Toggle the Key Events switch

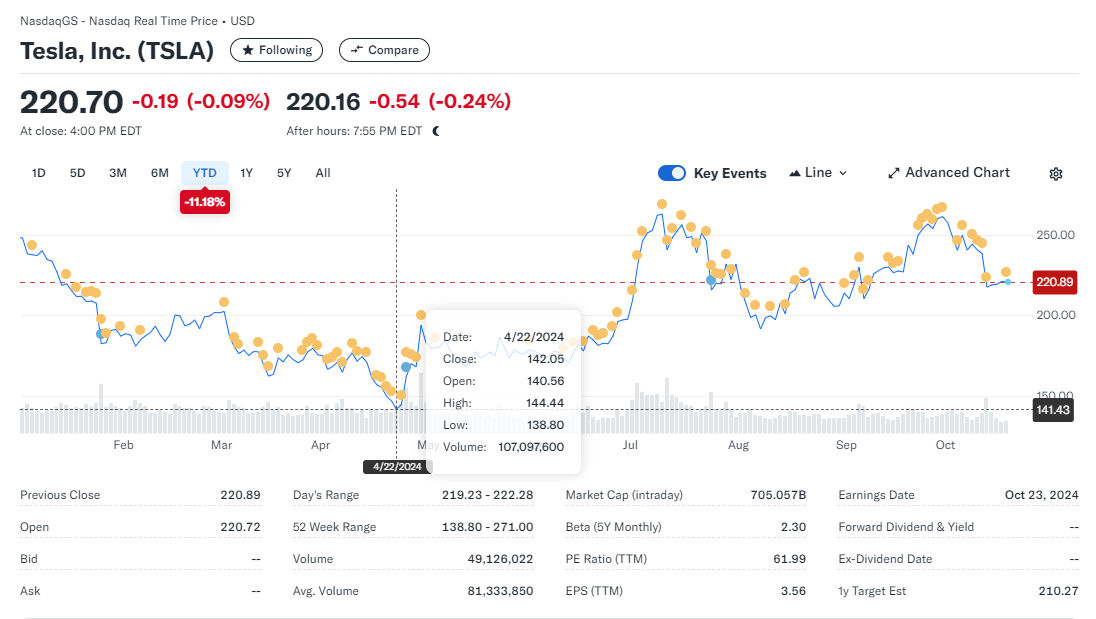click(672, 173)
